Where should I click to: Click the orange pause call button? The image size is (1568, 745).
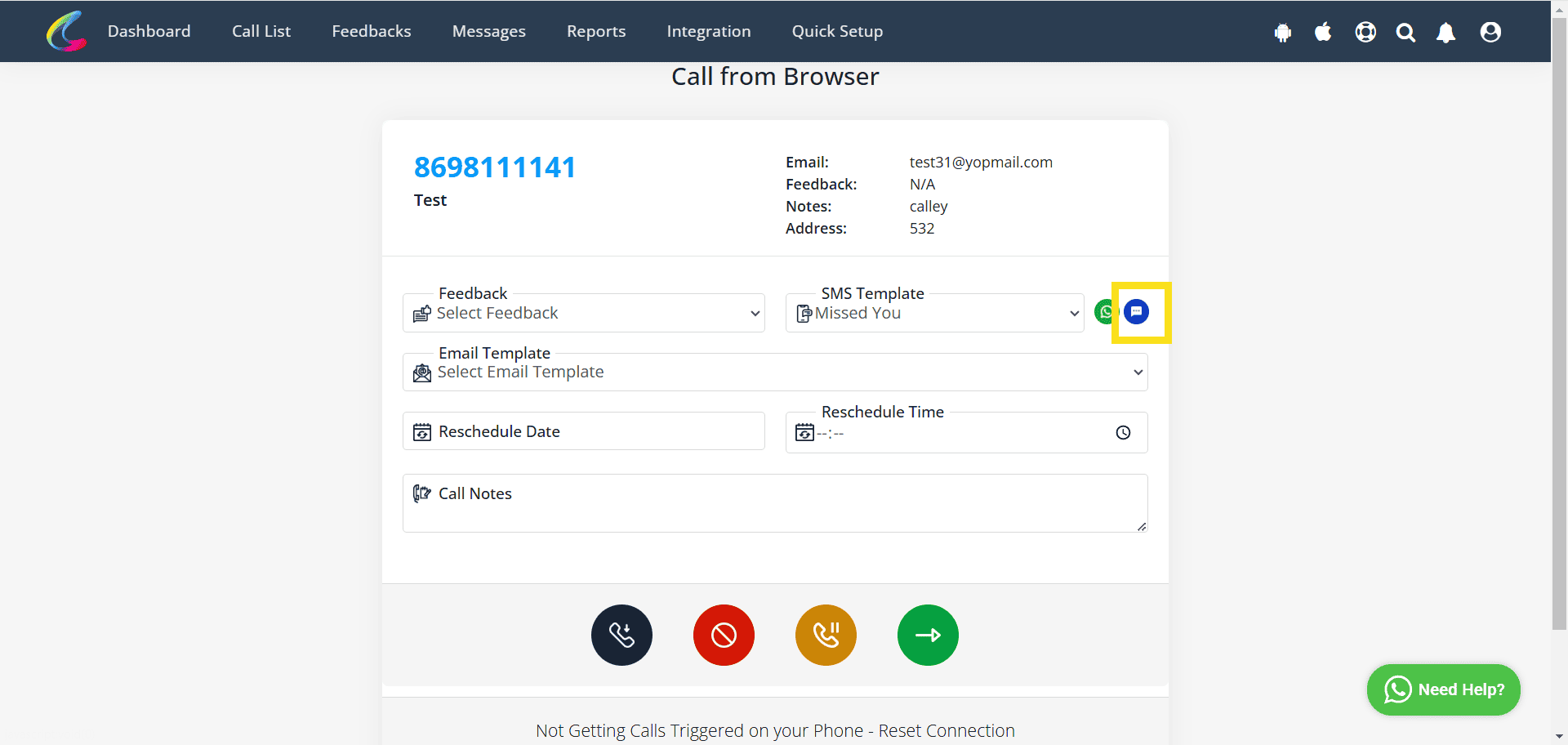coord(826,635)
